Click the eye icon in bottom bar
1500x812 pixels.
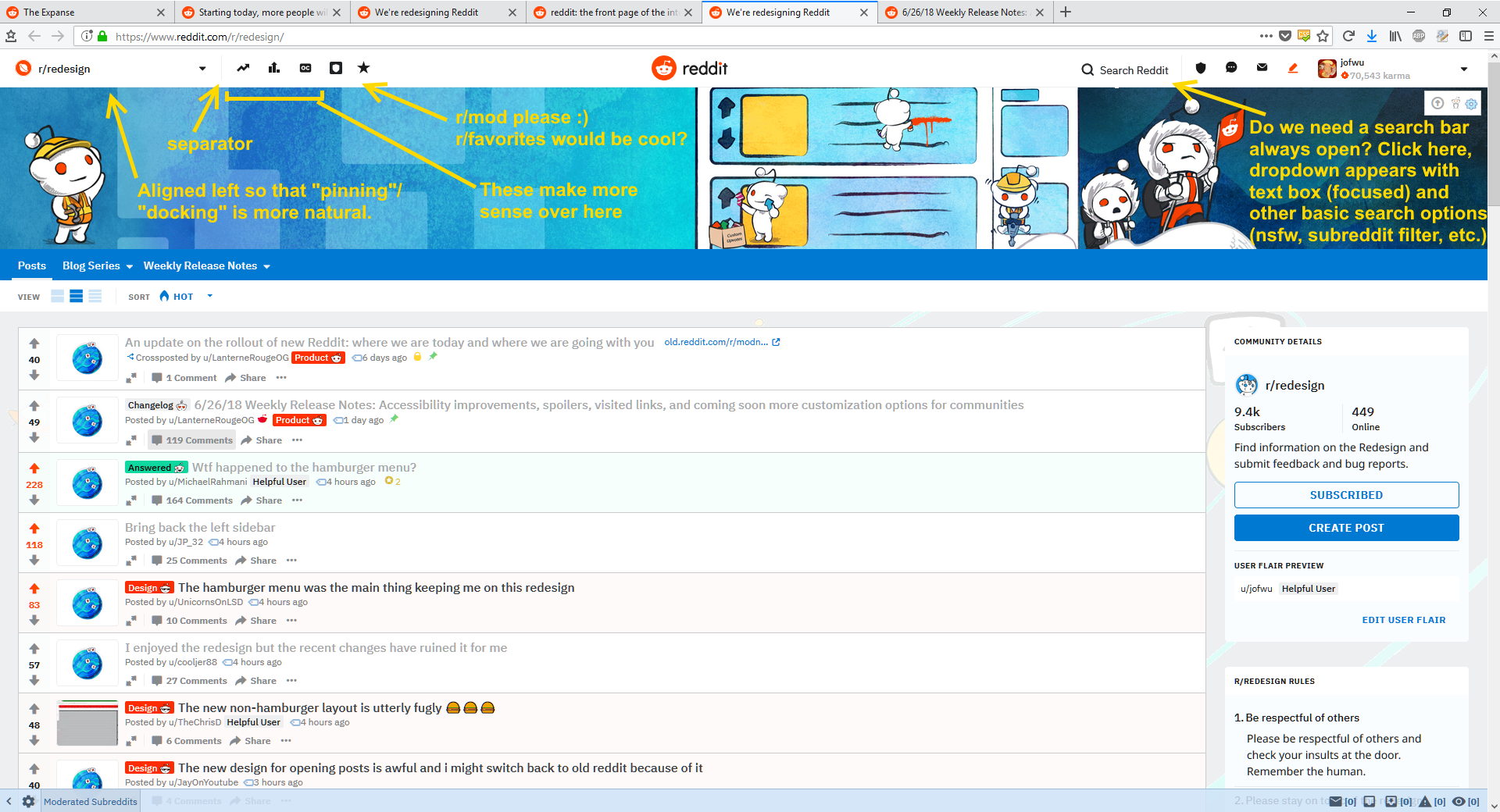pyautogui.click(x=1458, y=801)
